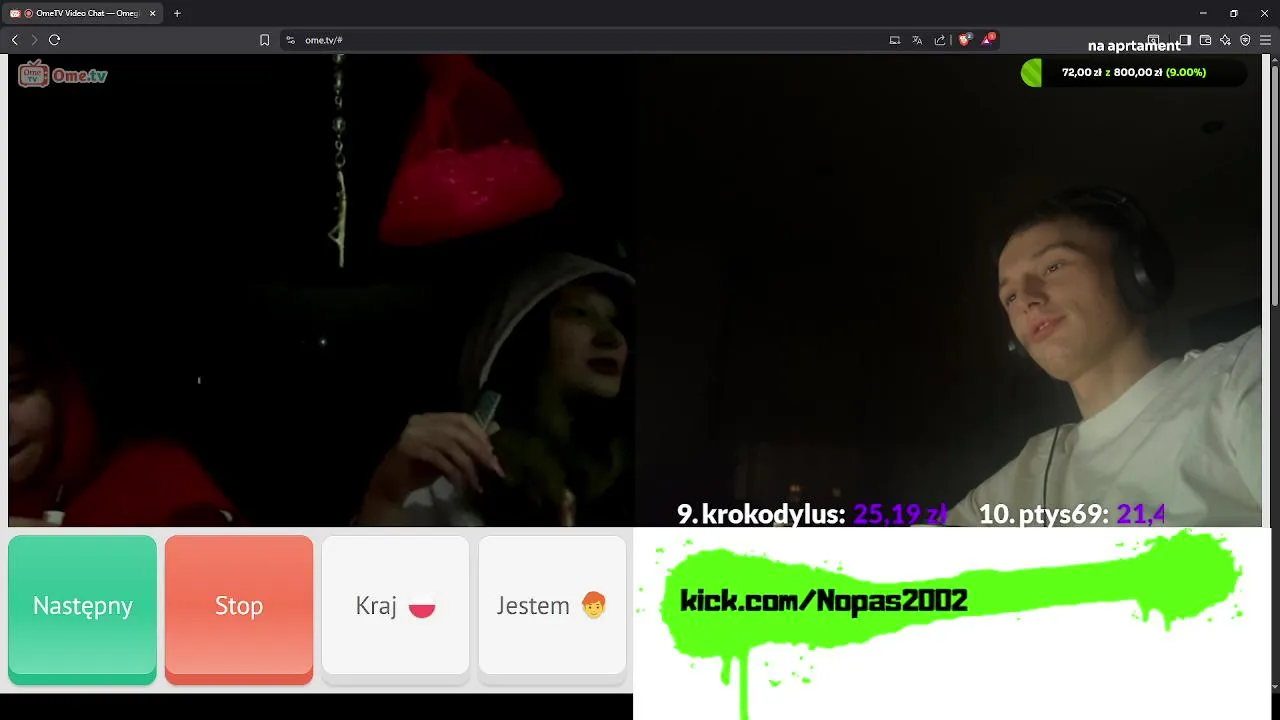Open the Brave Wallet icon
Image resolution: width=1280 pixels, height=720 pixels.
pyautogui.click(x=1205, y=40)
